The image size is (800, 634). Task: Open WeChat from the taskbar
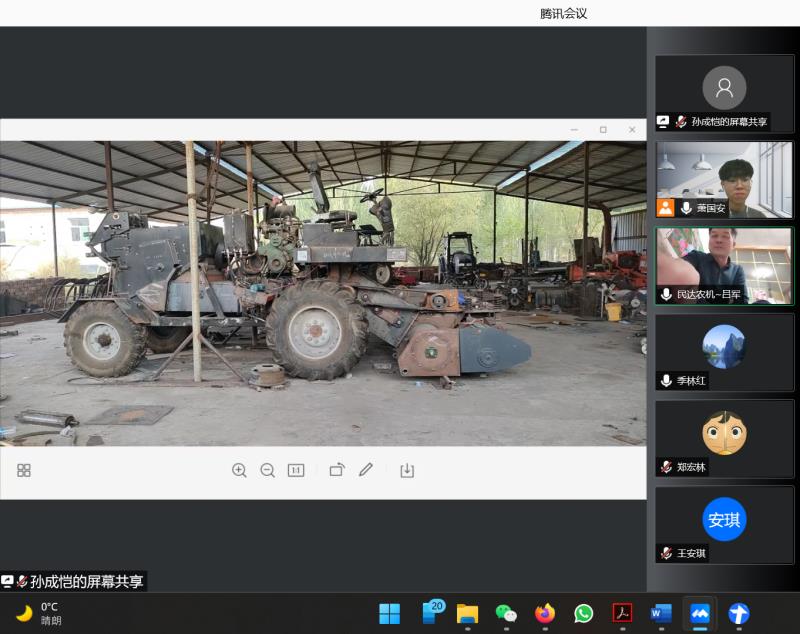506,613
